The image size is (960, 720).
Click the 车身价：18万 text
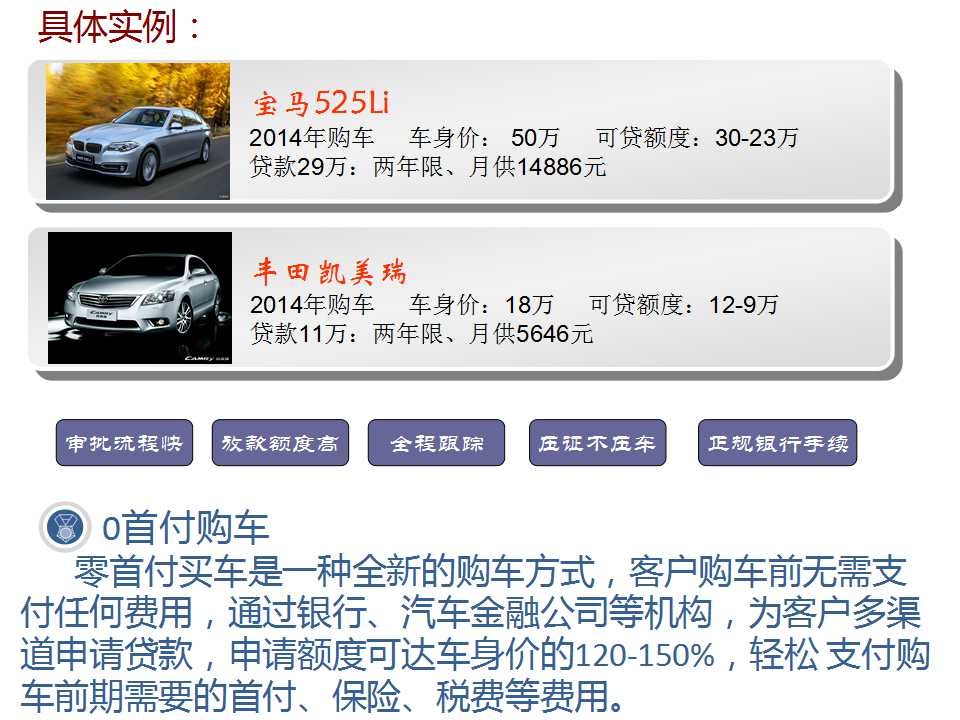pyautogui.click(x=481, y=304)
